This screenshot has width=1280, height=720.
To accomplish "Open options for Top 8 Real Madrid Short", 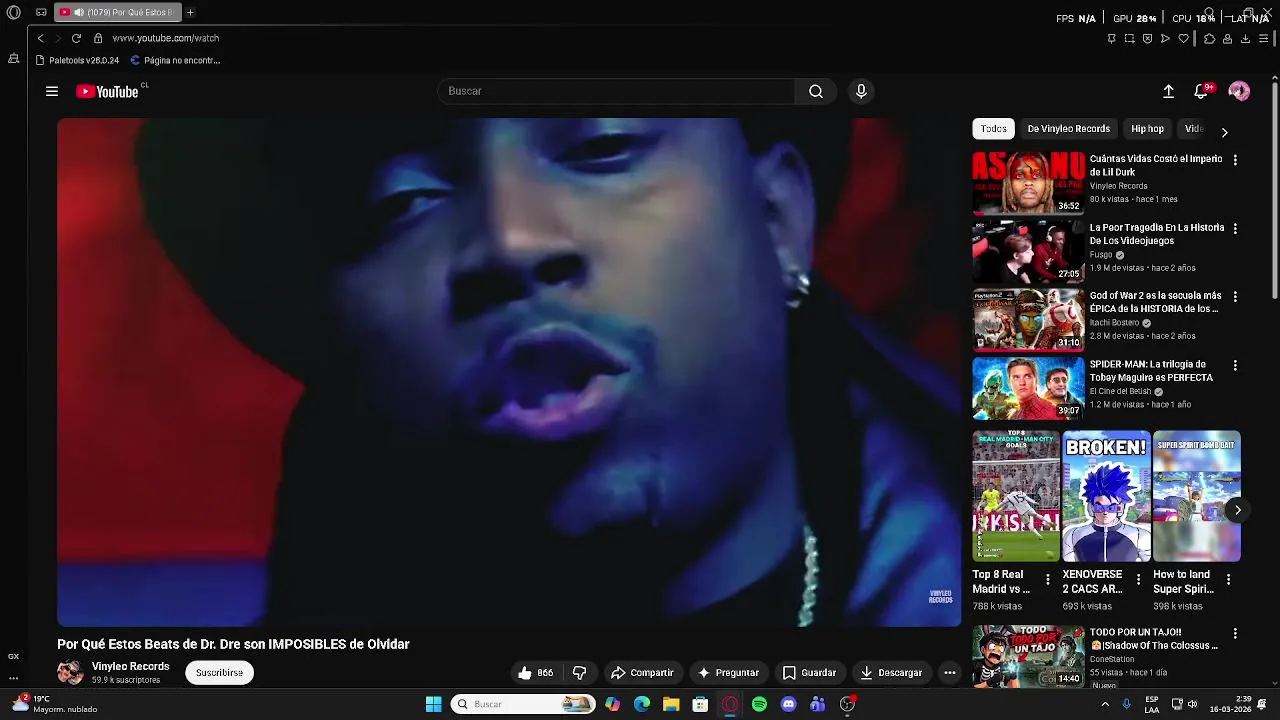I will point(1048,580).
